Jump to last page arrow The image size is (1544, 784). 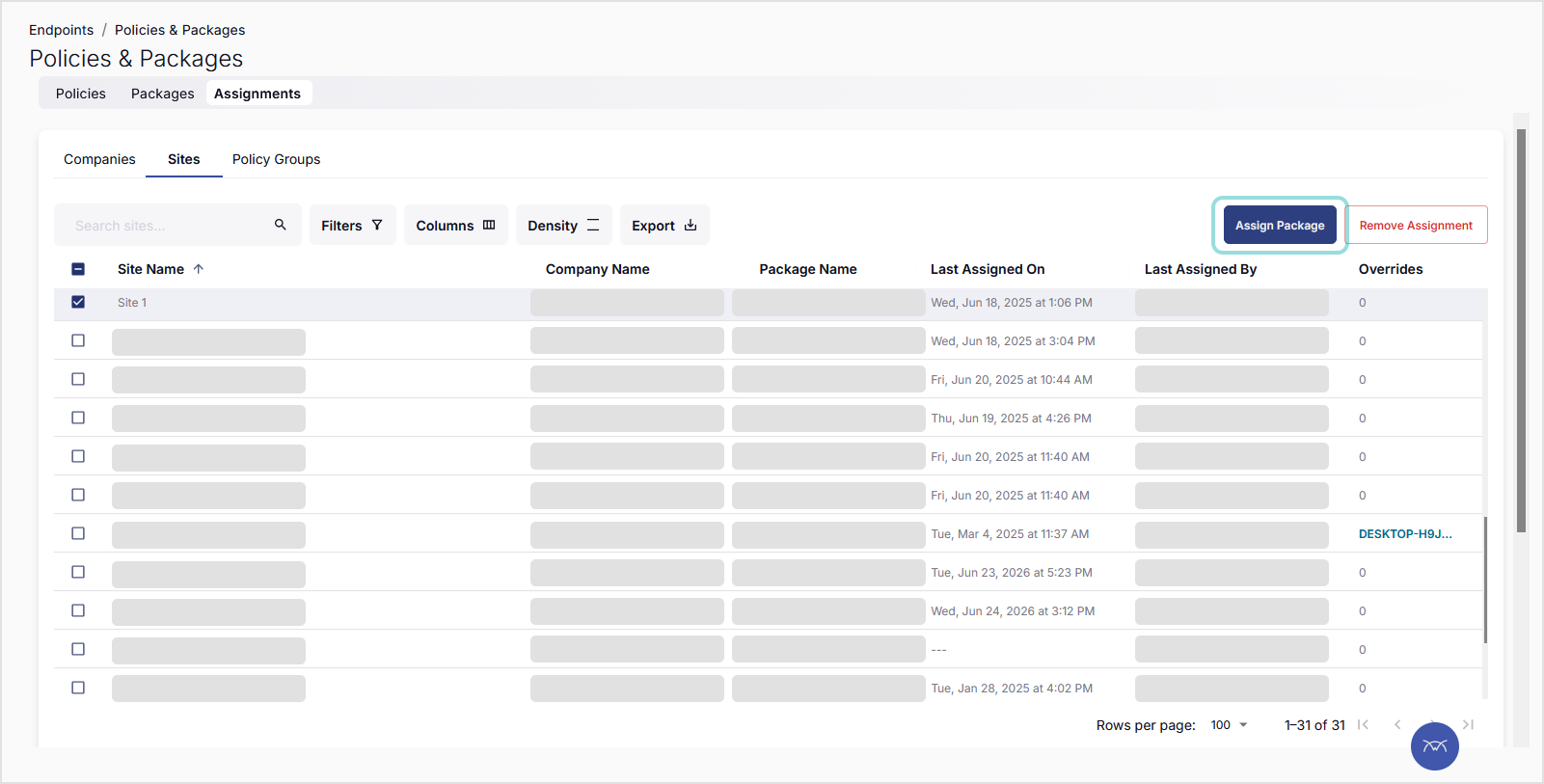[1469, 724]
